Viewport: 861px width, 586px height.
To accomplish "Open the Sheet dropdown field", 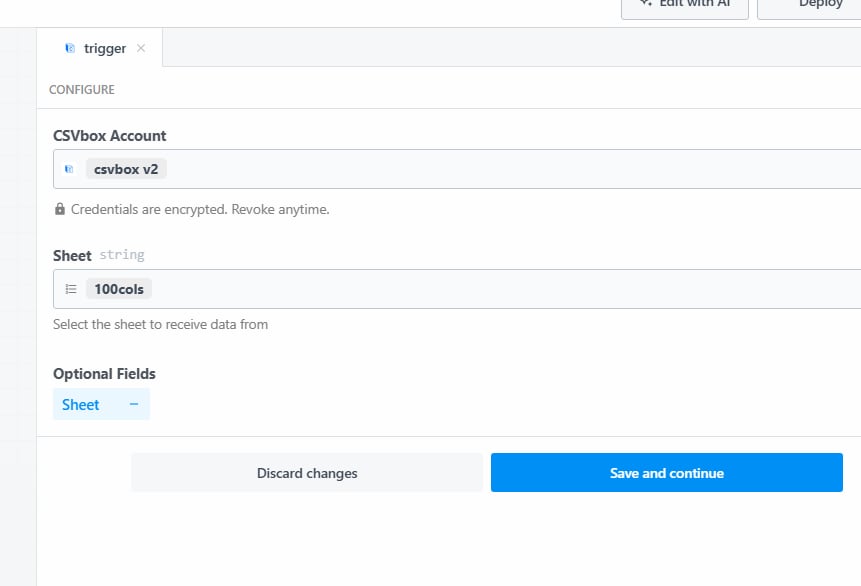I will (457, 289).
